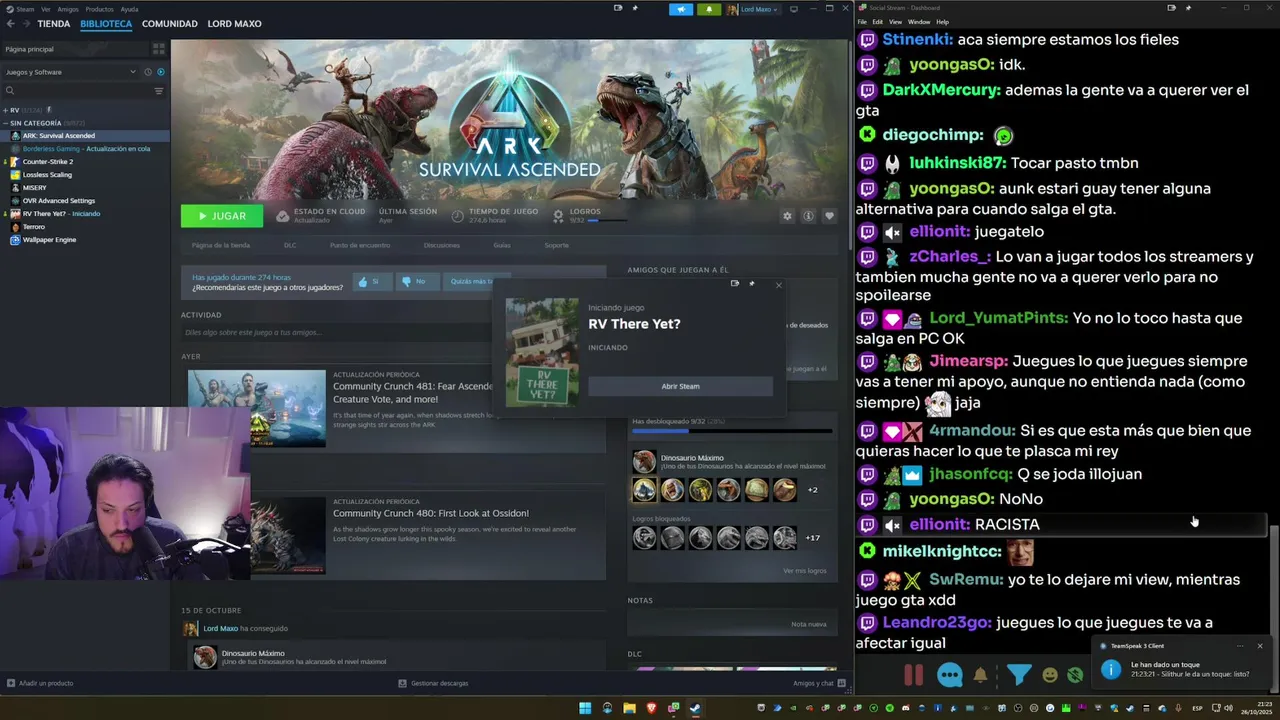The width and height of the screenshot is (1280, 720).
Task: Go back with the Steam back arrow
Action: point(10,23)
